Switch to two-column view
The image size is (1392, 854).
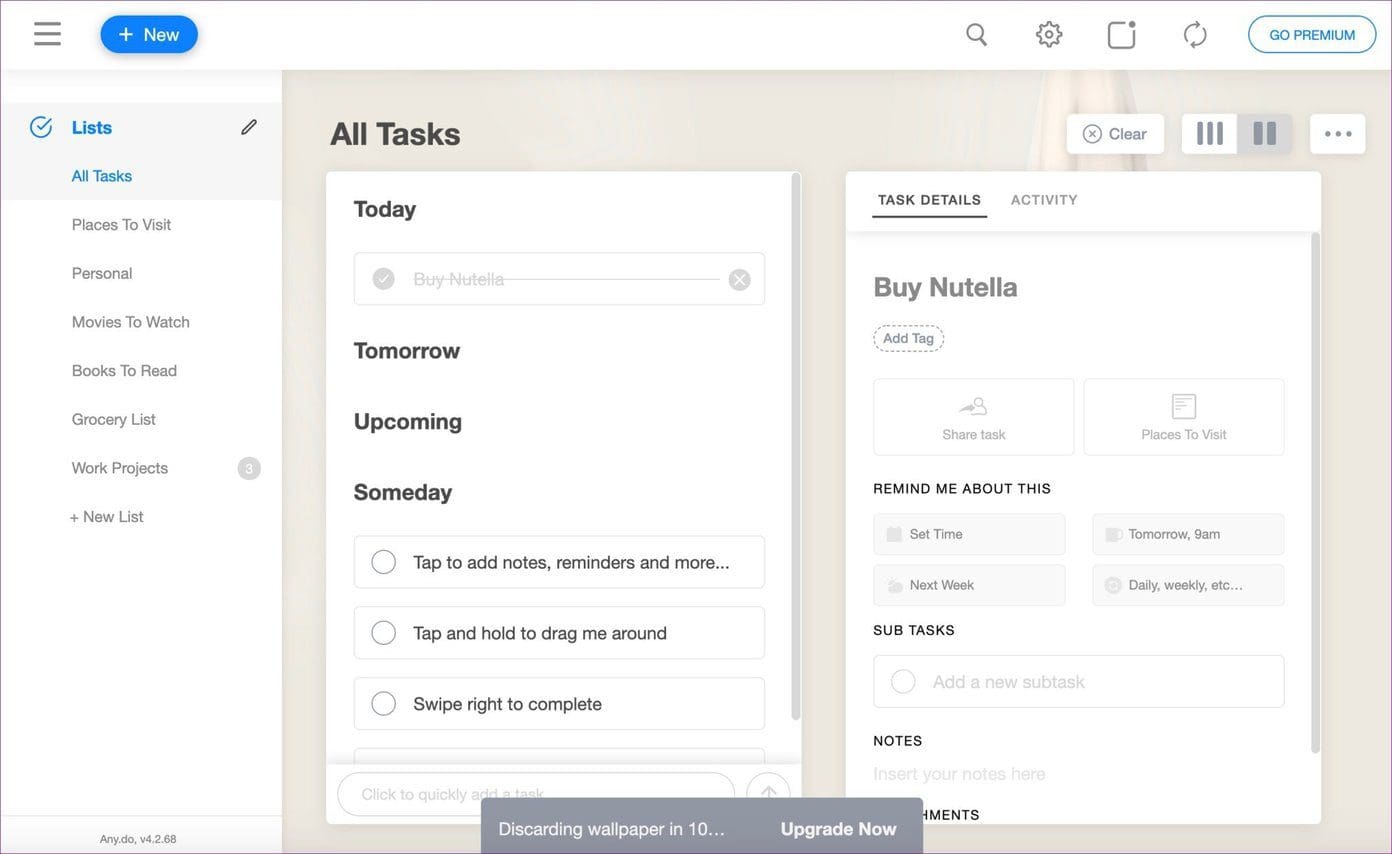tap(1265, 133)
